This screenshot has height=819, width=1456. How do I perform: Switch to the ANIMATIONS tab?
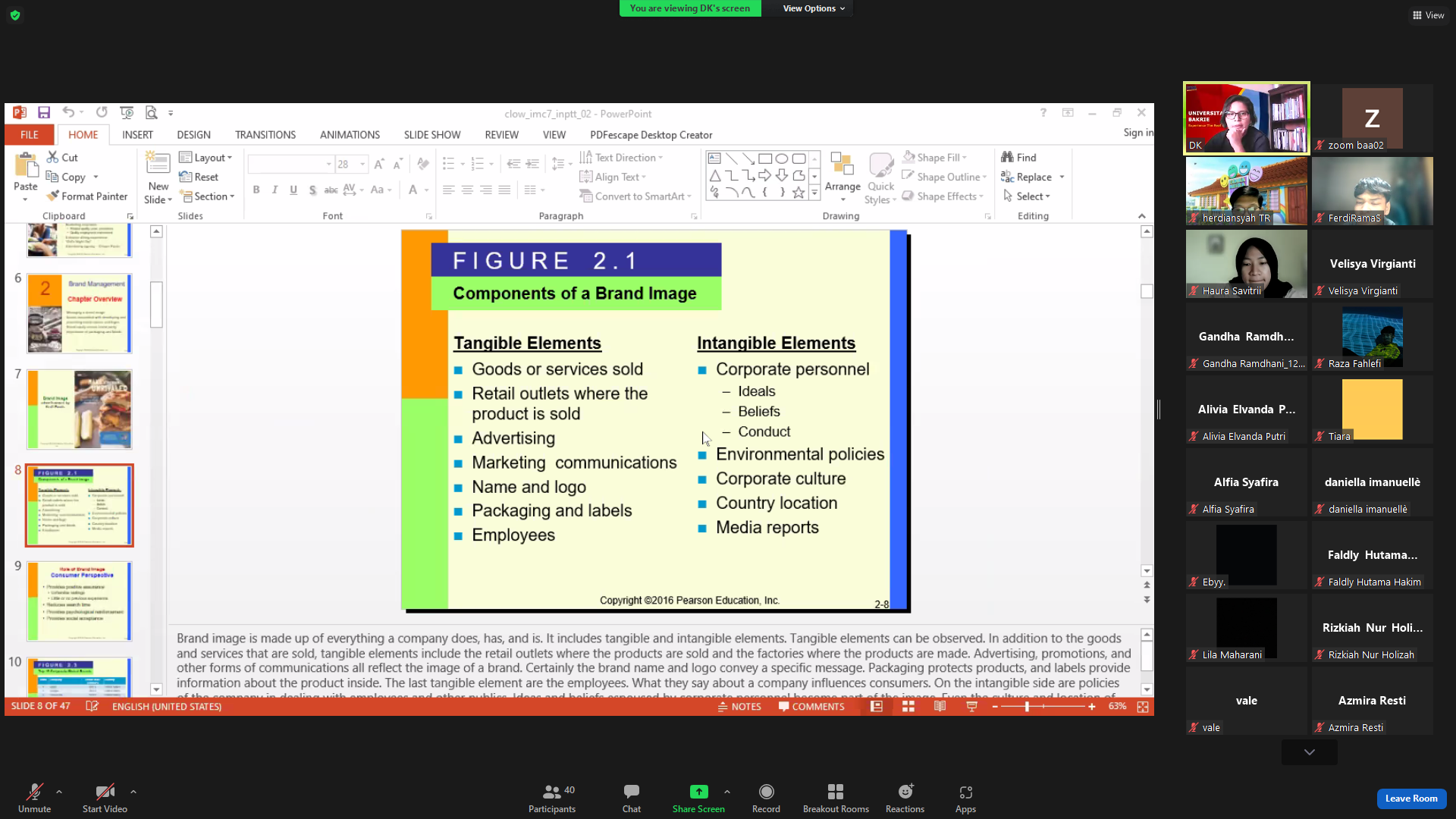click(x=350, y=134)
